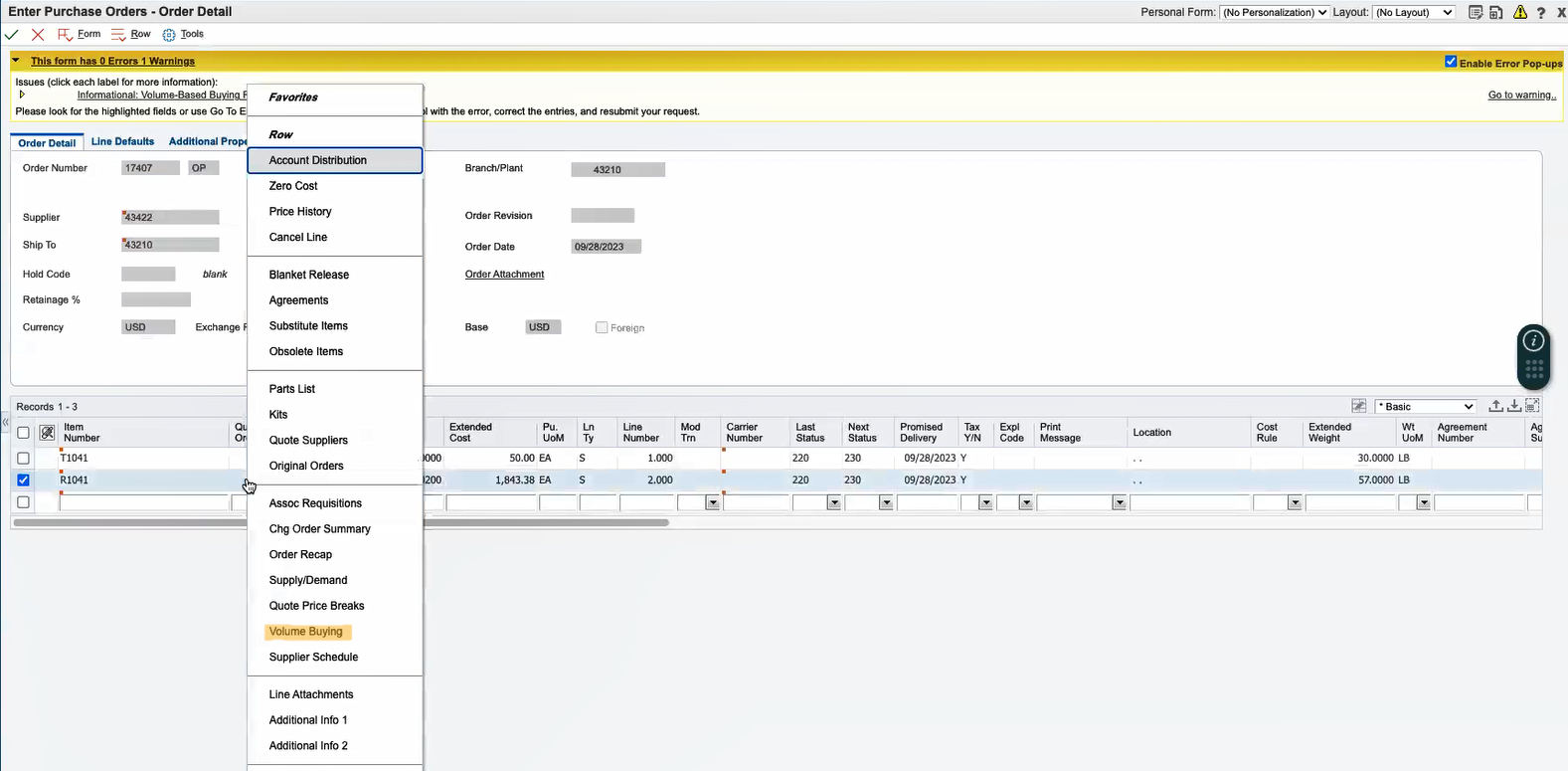Viewport: 1568px width, 771px height.
Task: Open the Row exit menu in toolbar
Action: pyautogui.click(x=130, y=34)
